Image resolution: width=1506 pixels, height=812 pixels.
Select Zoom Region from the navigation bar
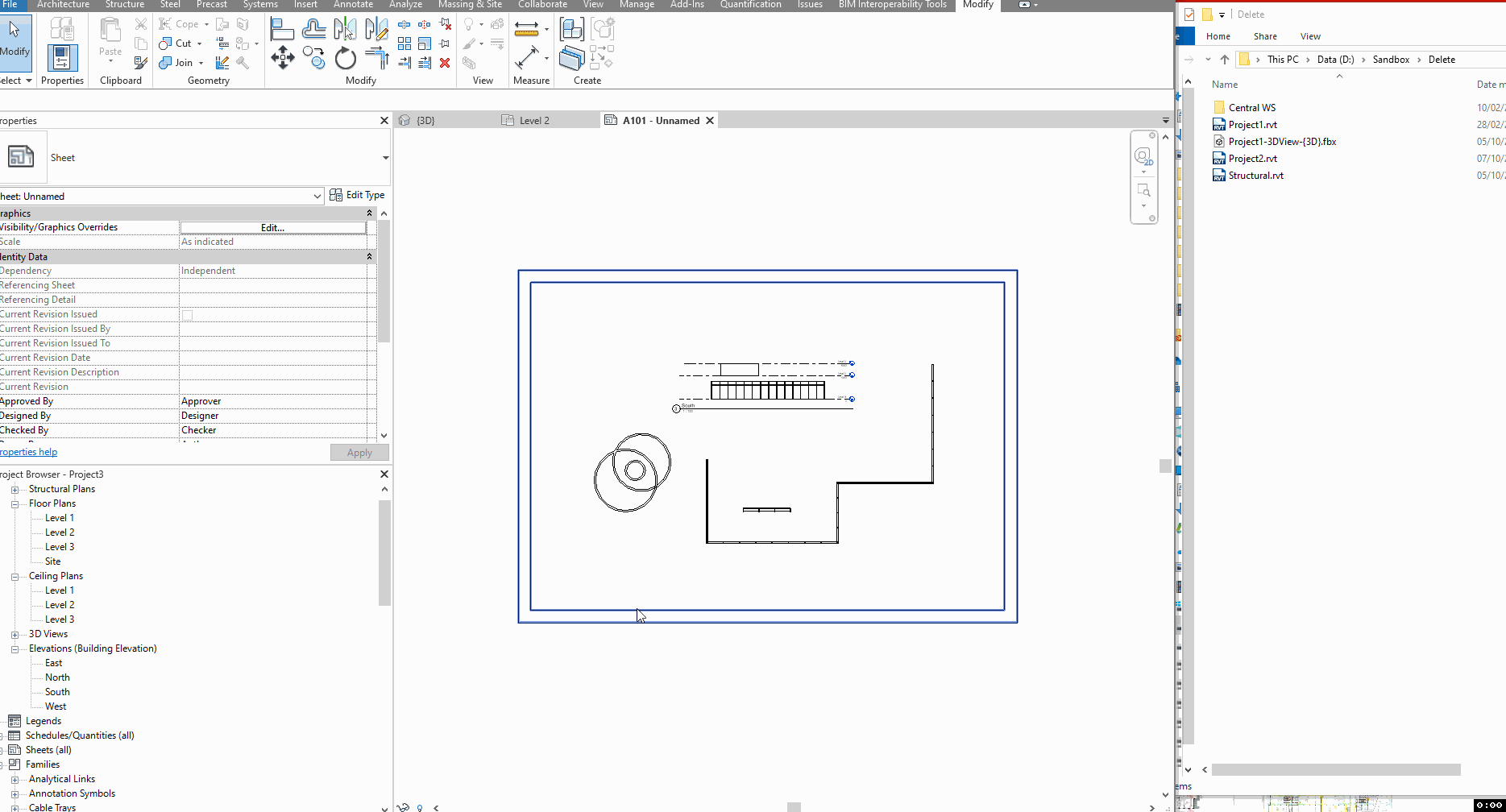click(1144, 191)
